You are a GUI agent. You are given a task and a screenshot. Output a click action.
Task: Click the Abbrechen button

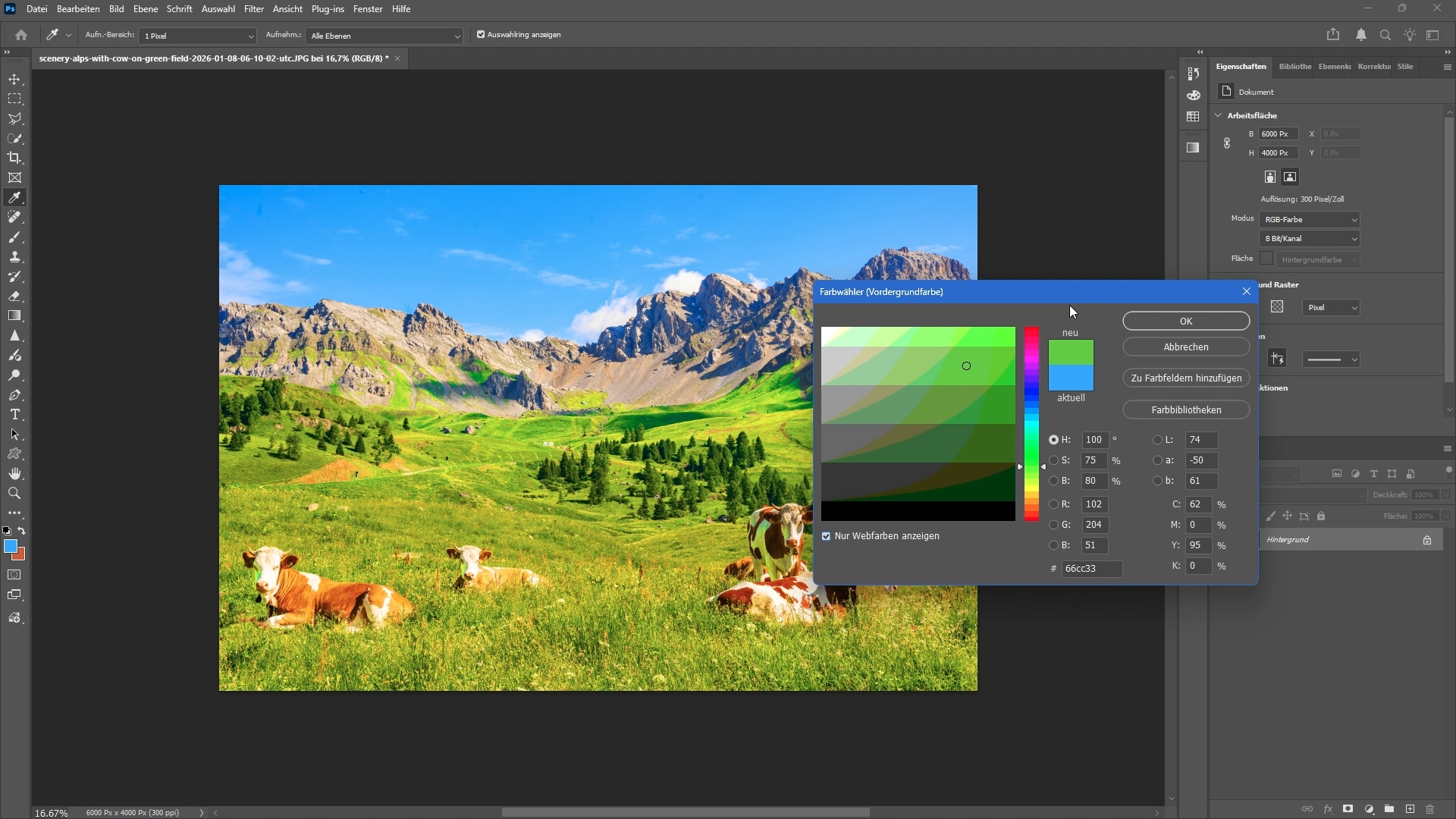1185,347
